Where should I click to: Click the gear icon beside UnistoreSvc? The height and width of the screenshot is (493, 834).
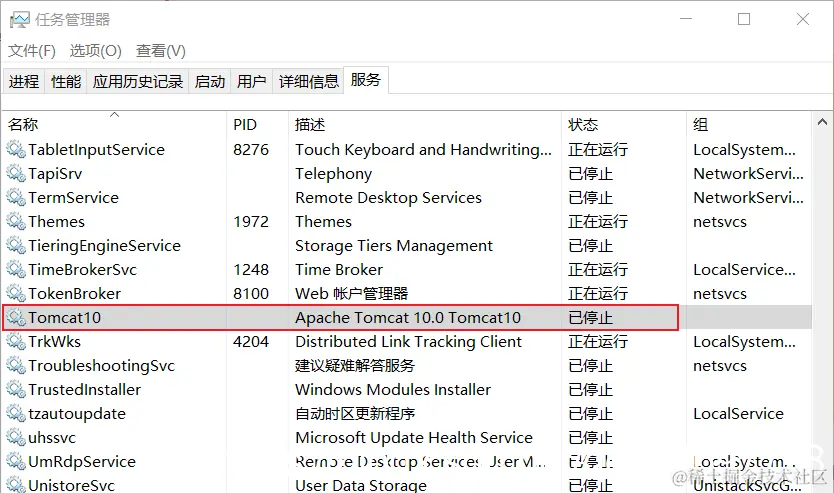pyautogui.click(x=16, y=484)
